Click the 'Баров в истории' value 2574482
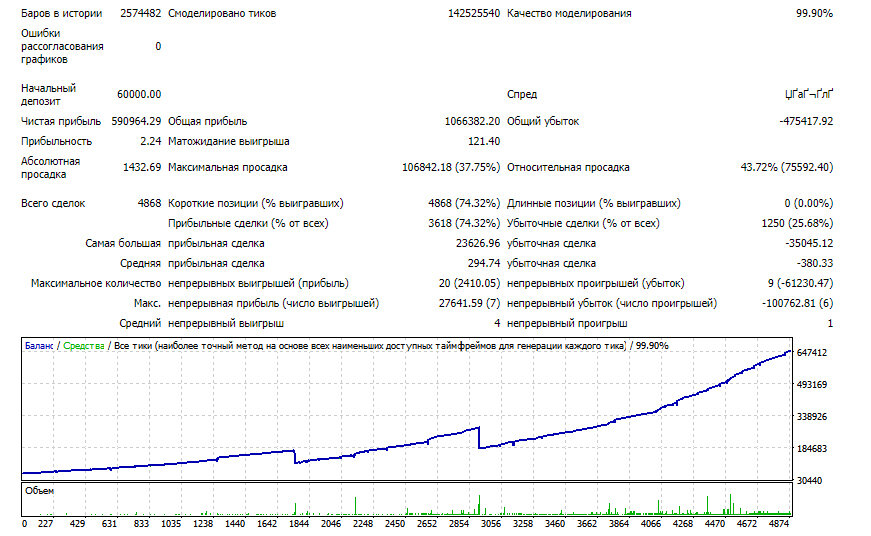Viewport: 871px width, 536px height. 141,13
